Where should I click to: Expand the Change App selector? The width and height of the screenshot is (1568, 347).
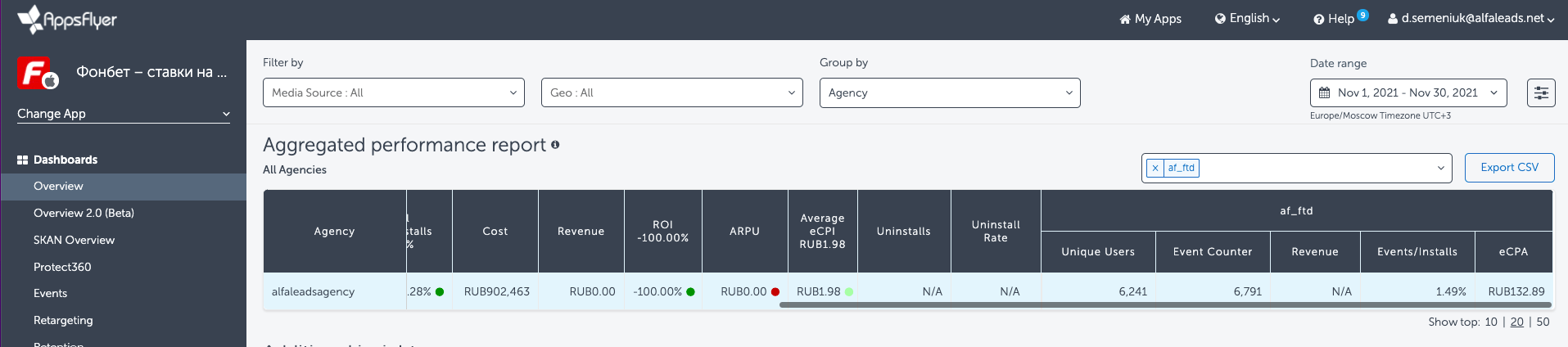point(124,114)
